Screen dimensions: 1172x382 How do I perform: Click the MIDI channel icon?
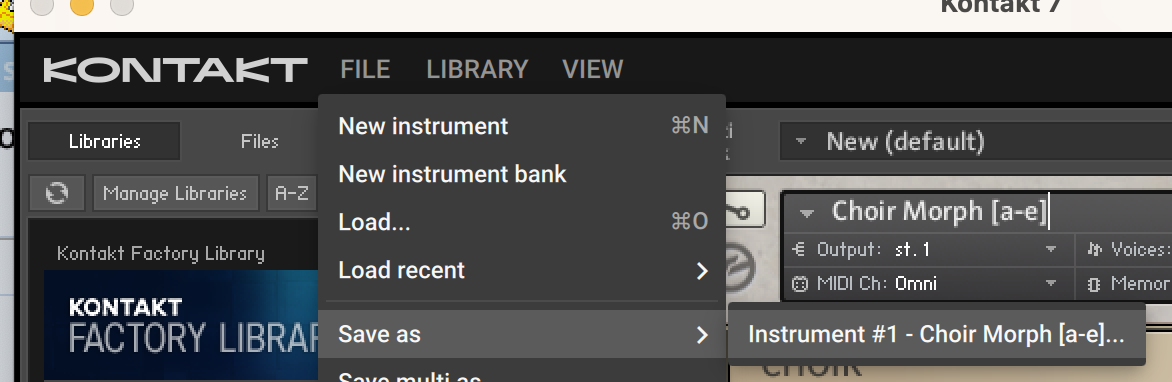(800, 284)
